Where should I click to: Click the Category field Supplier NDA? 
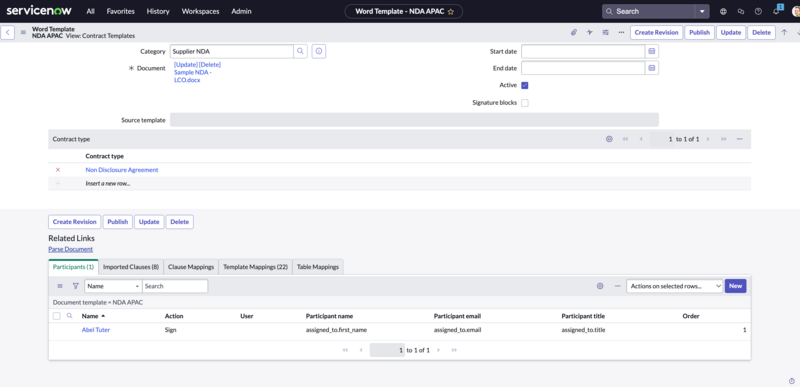pos(231,51)
